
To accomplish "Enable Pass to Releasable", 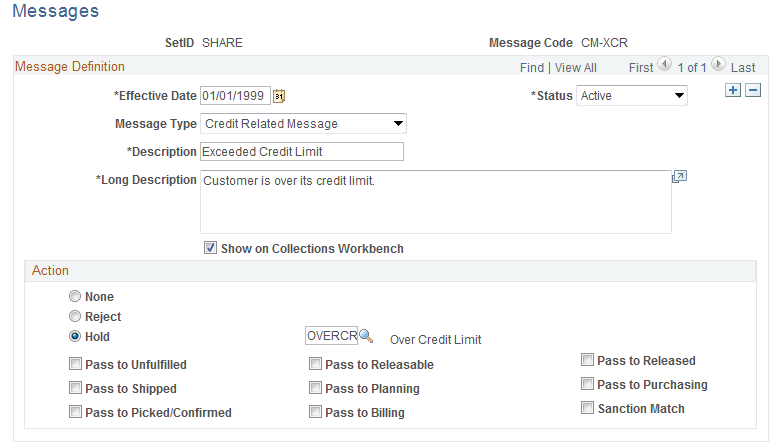I will click(315, 364).
